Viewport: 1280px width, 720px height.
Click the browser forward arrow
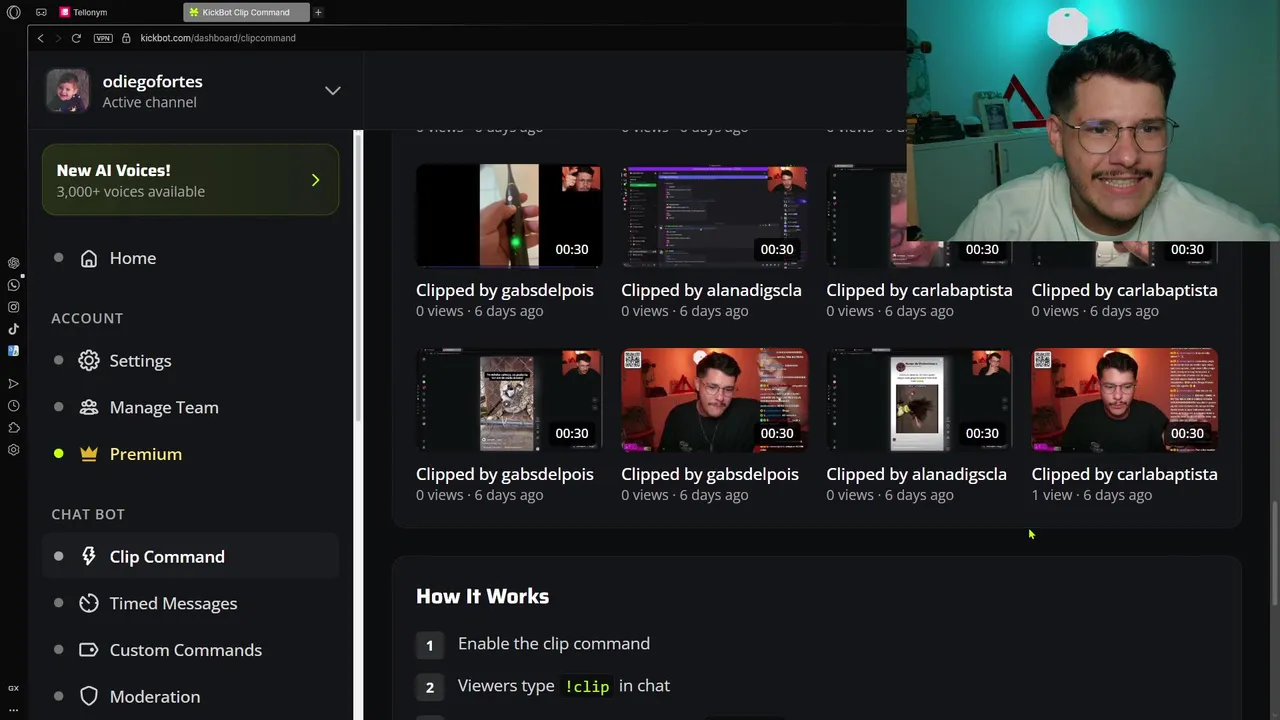58,38
